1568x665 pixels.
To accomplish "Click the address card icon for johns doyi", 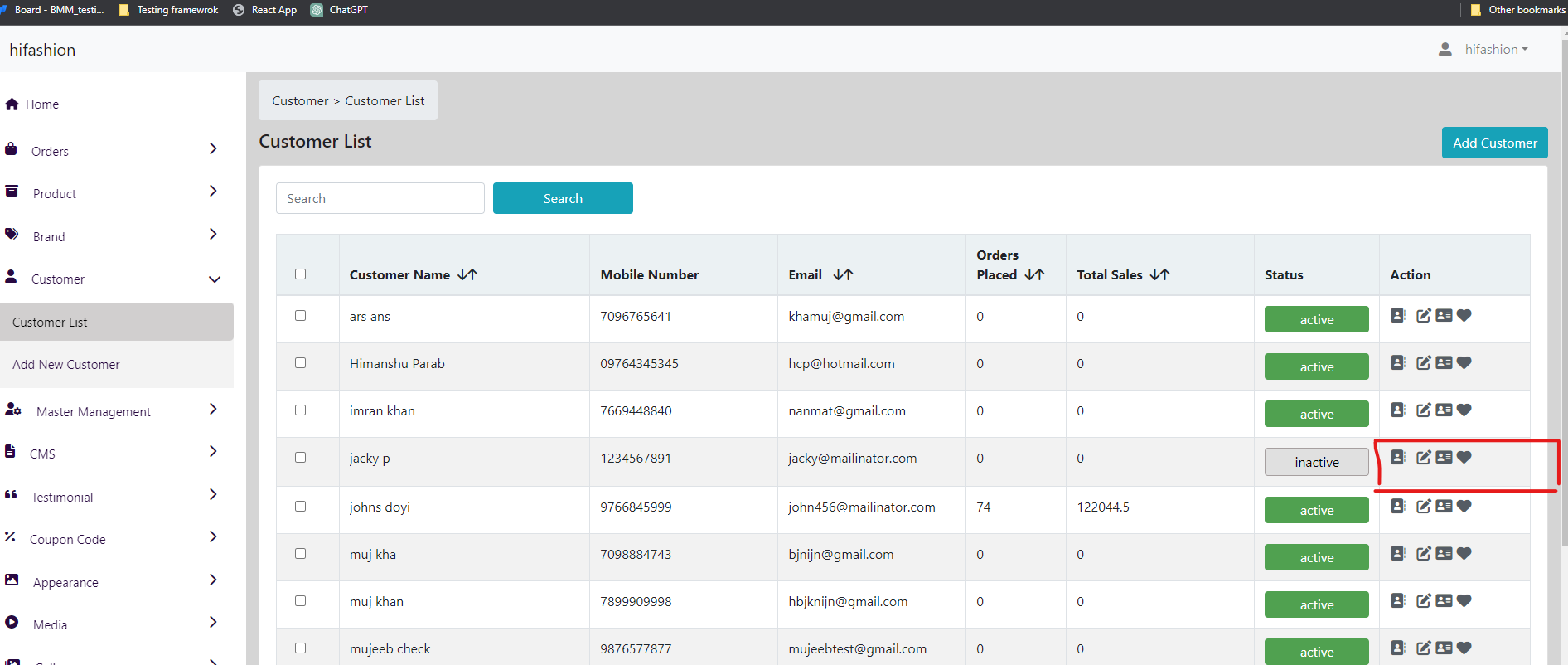I will tap(1444, 506).
